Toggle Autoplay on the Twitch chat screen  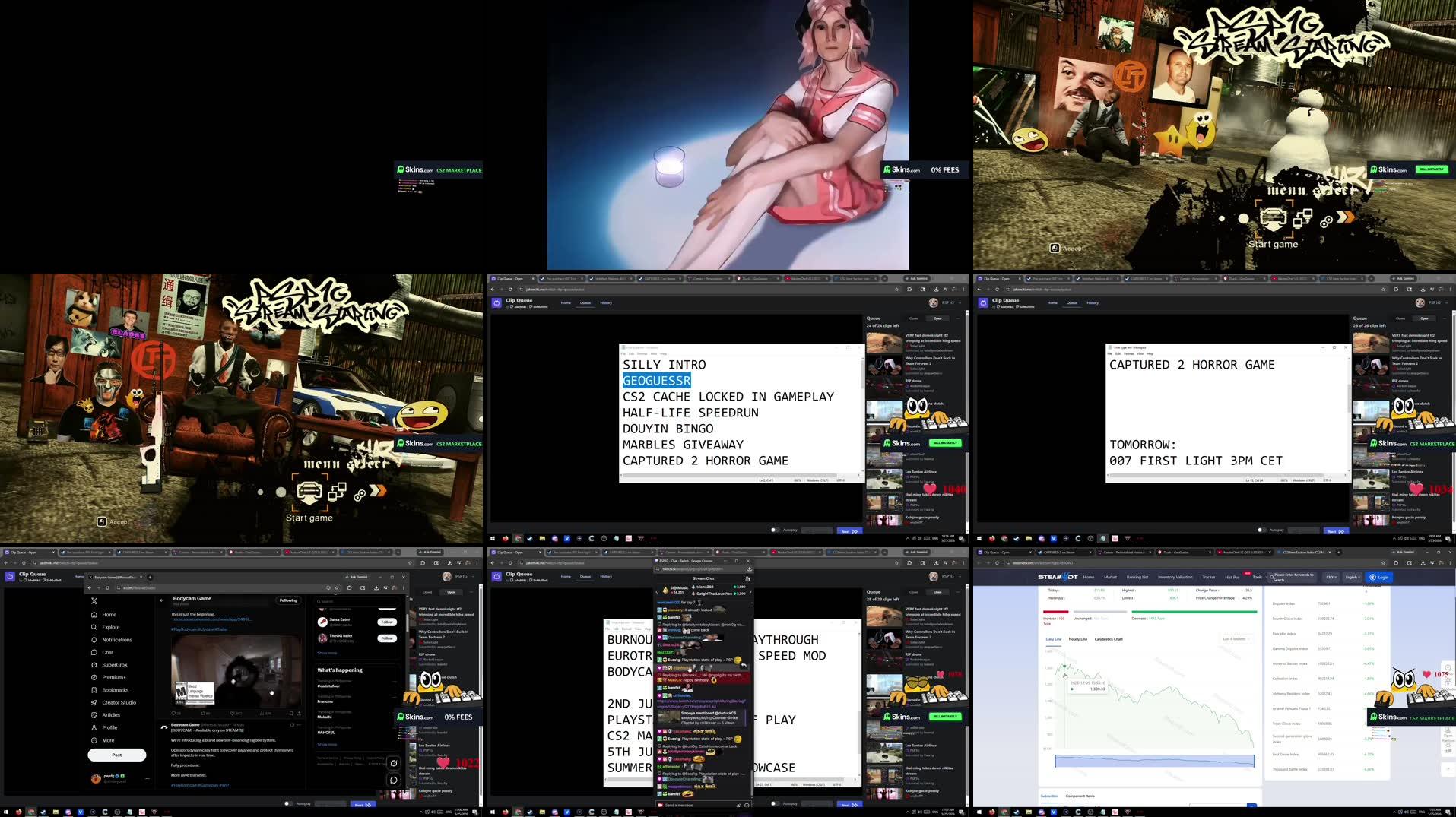775,803
